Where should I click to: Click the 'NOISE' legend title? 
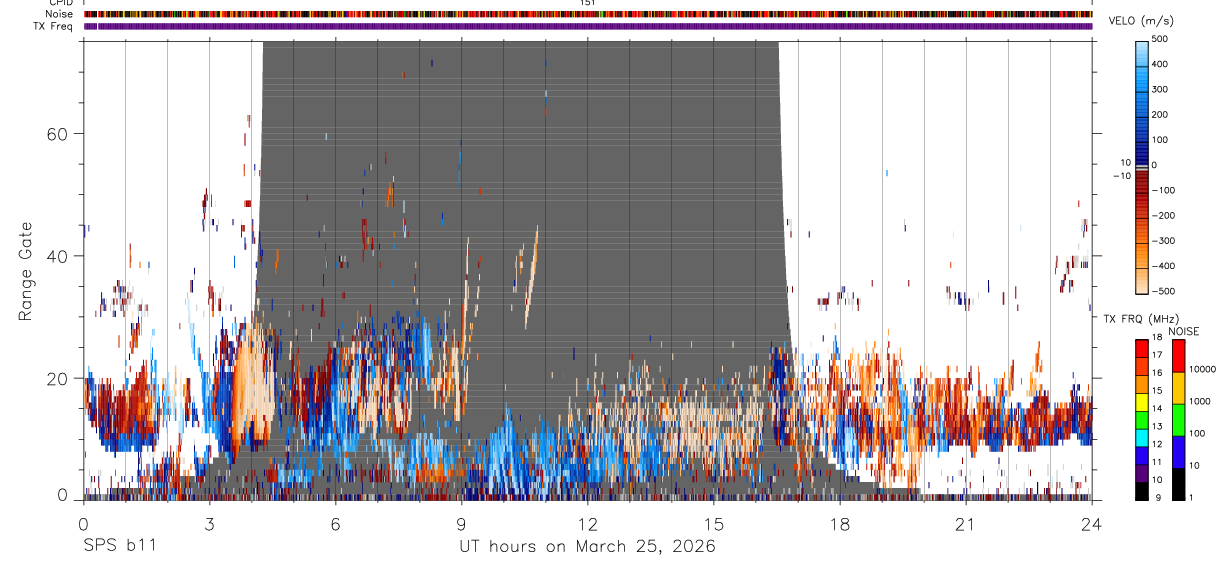point(1183,331)
